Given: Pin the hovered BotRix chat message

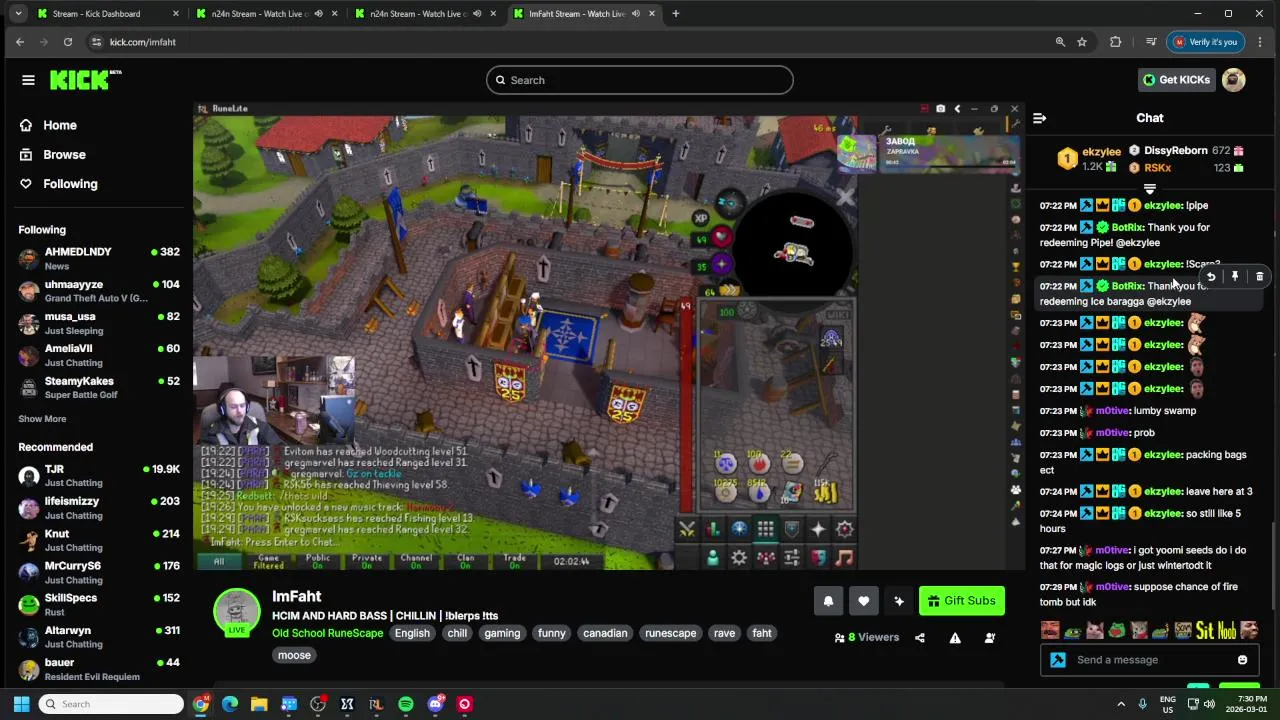Looking at the screenshot, I should coord(1235,277).
